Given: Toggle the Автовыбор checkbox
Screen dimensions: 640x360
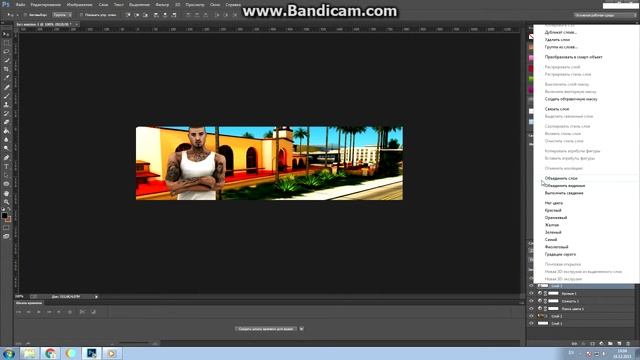Looking at the screenshot, I should point(25,15).
